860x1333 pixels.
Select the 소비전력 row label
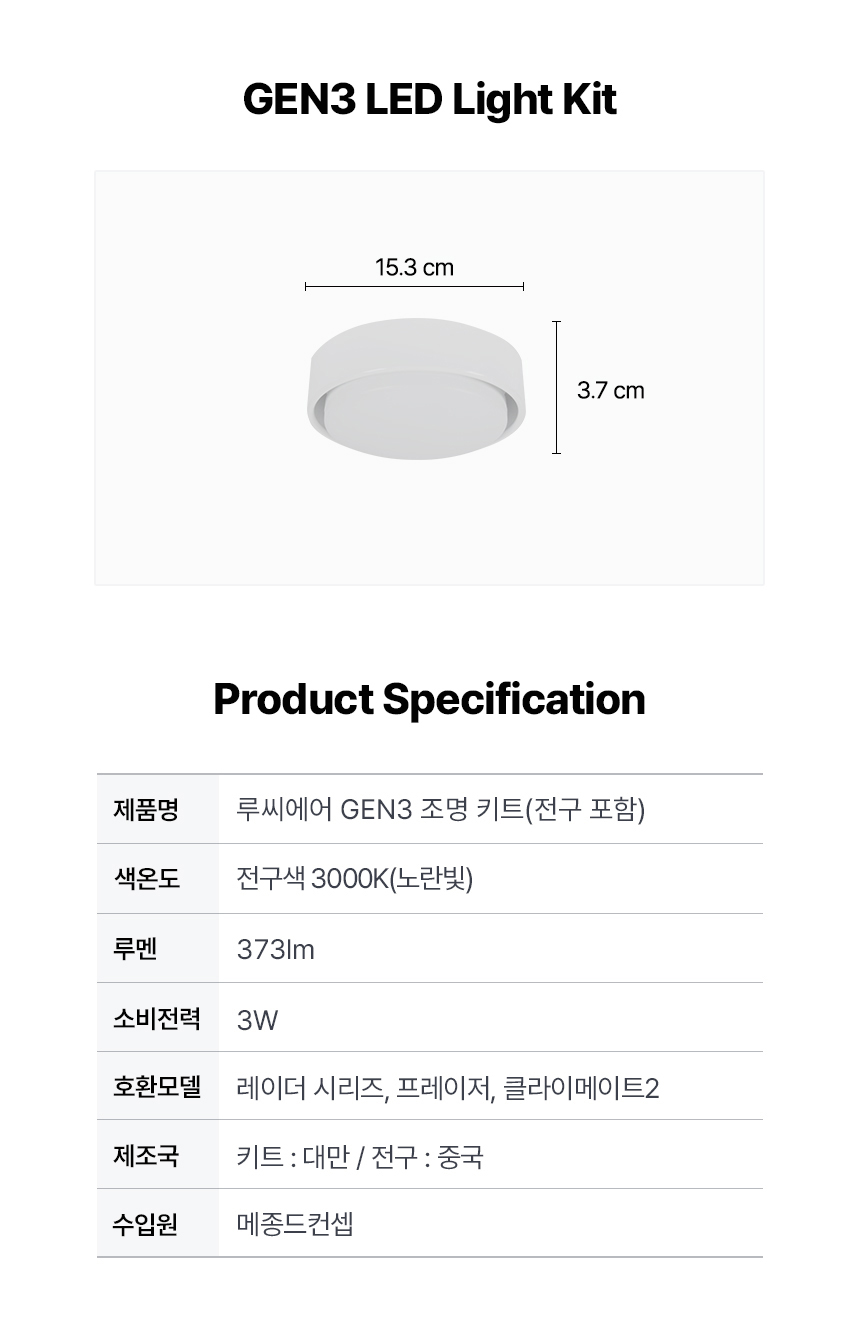(157, 1018)
